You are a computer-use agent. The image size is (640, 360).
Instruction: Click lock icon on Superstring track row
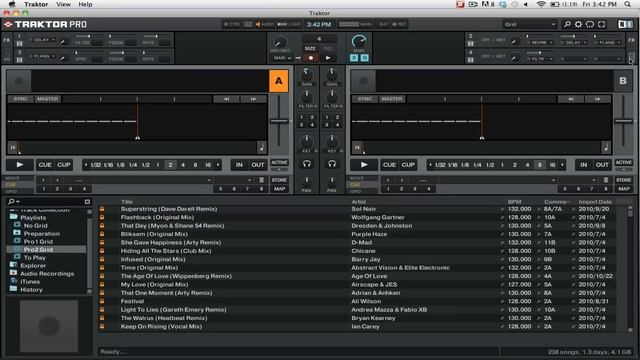click(102, 209)
